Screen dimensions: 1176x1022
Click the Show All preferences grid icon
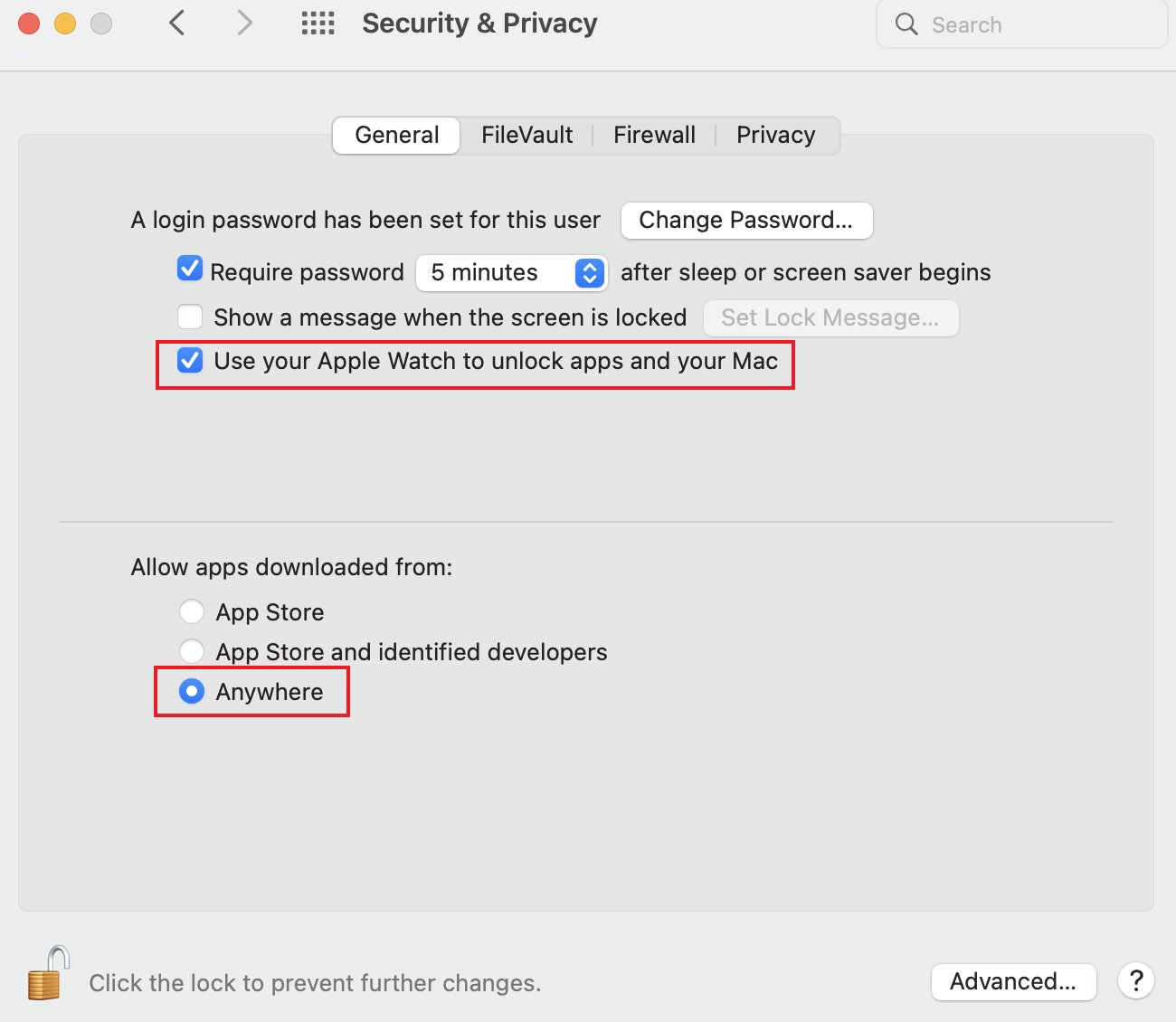point(318,24)
